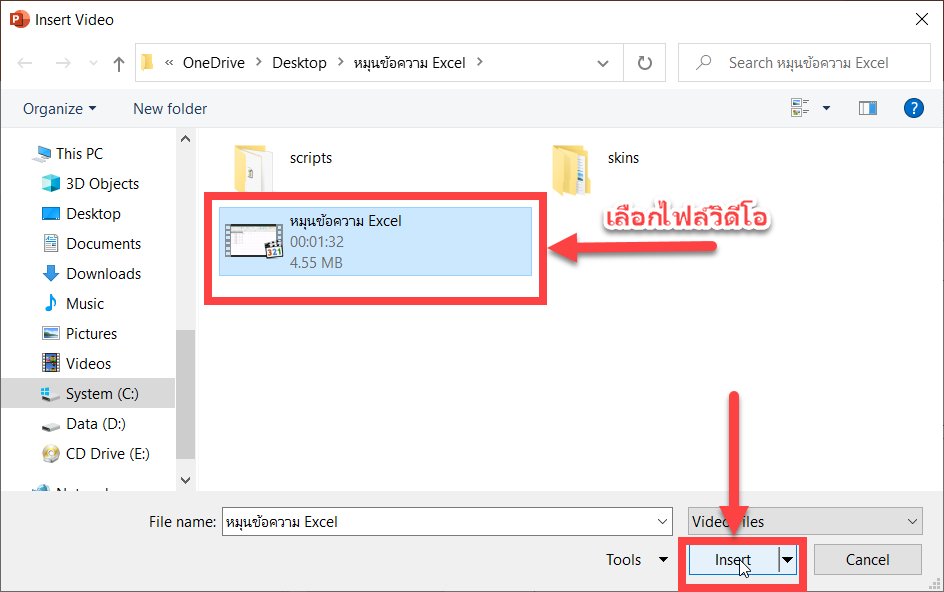944x592 pixels.
Task: Open Documents in the sidebar
Action: coord(104,244)
